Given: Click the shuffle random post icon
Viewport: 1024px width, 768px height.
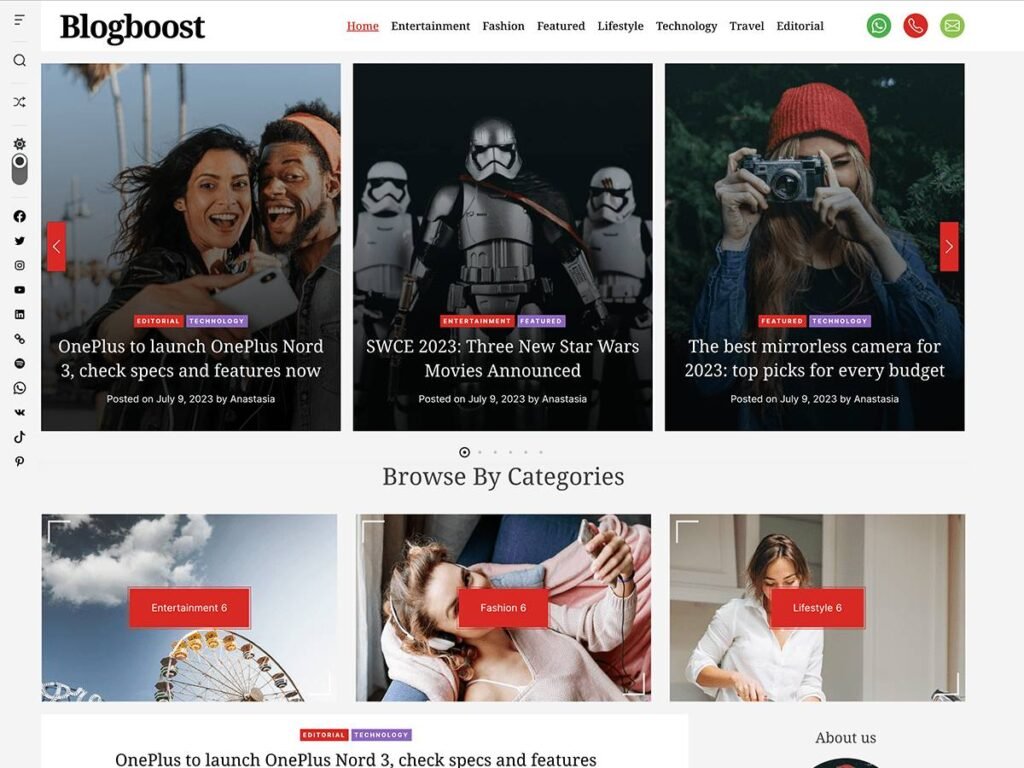Looking at the screenshot, I should 20,102.
